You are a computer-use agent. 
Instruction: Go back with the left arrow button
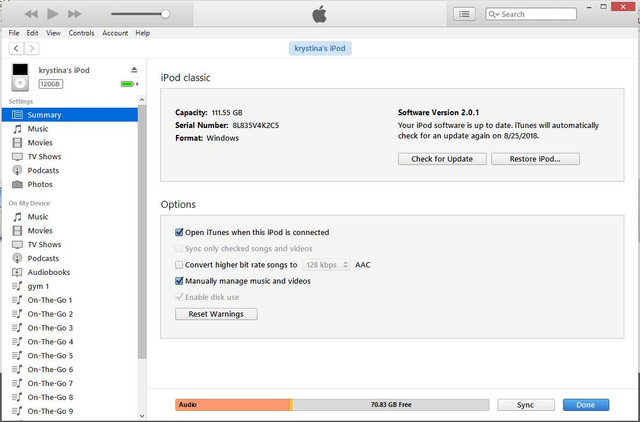pos(16,49)
